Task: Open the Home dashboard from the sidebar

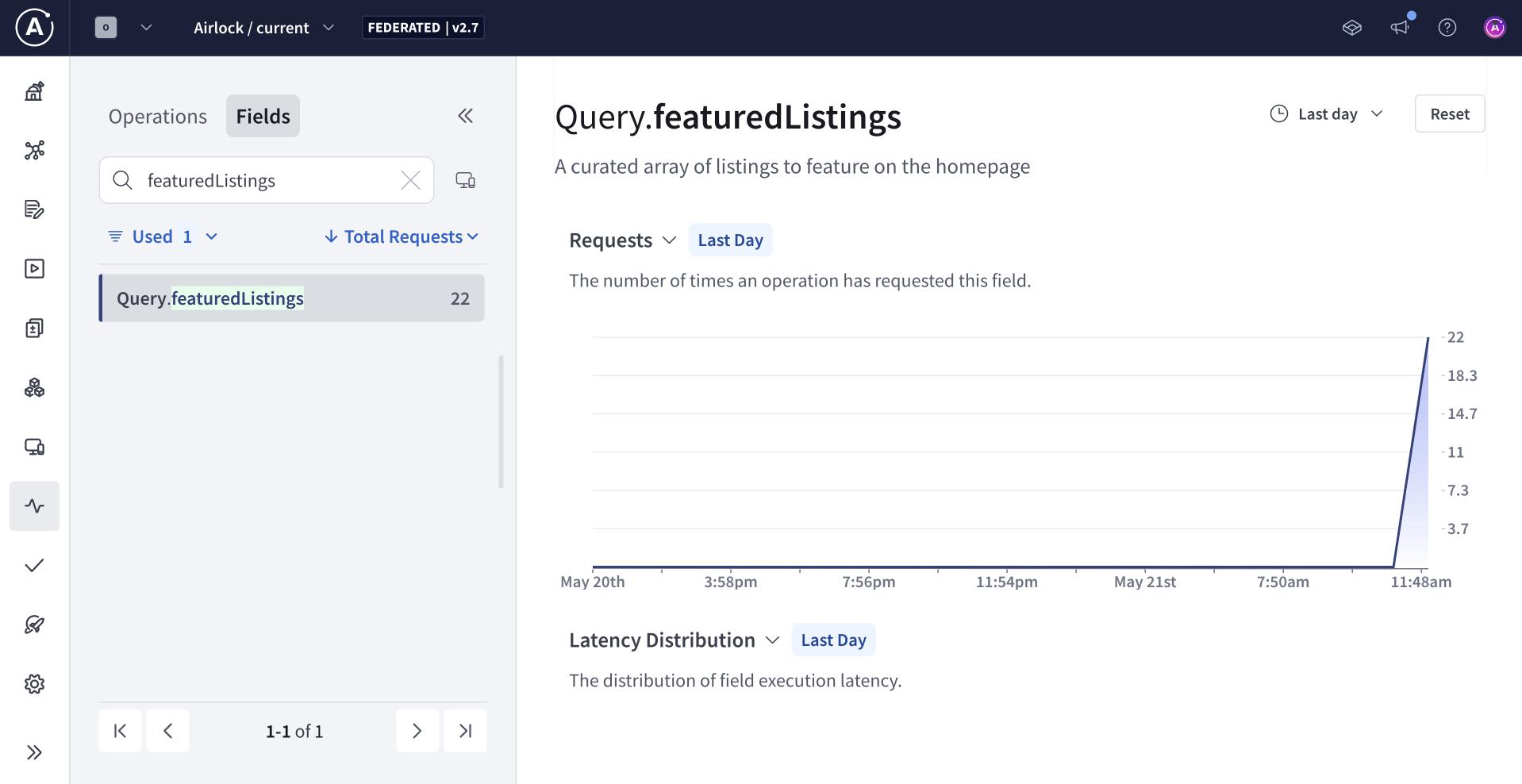Action: click(x=34, y=90)
